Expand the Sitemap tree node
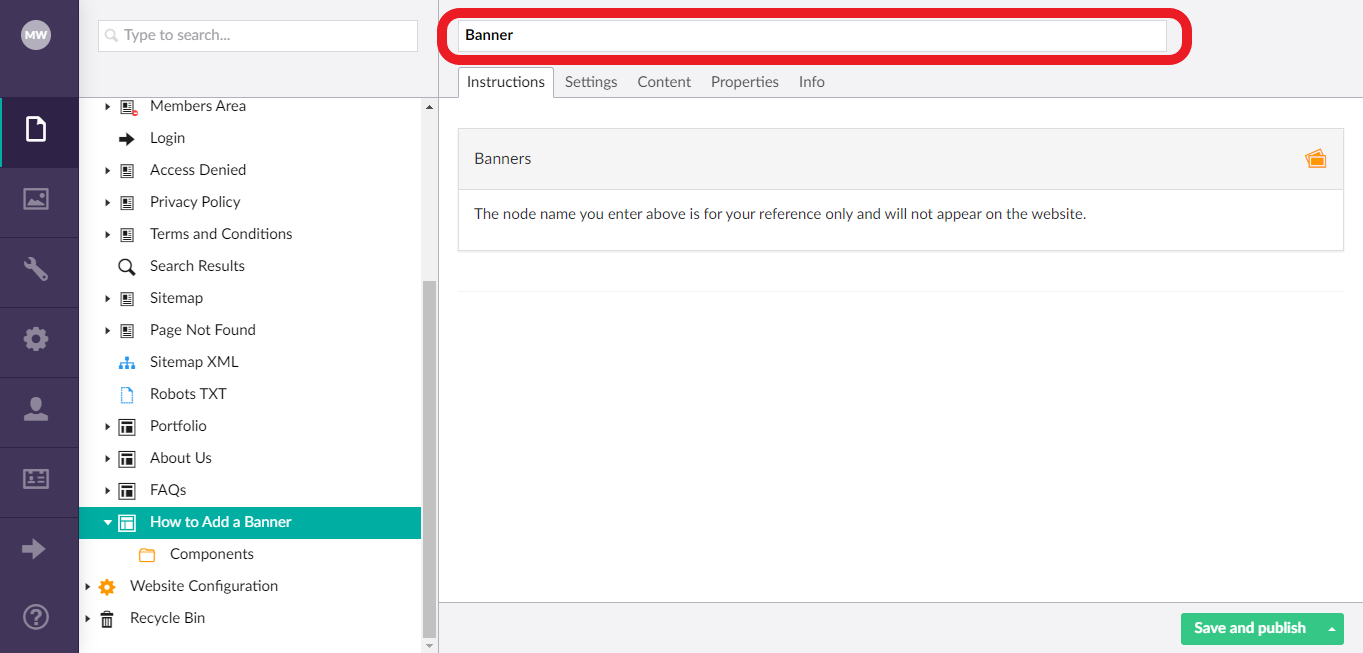Screen dimensions: 1363x653 click(108, 299)
